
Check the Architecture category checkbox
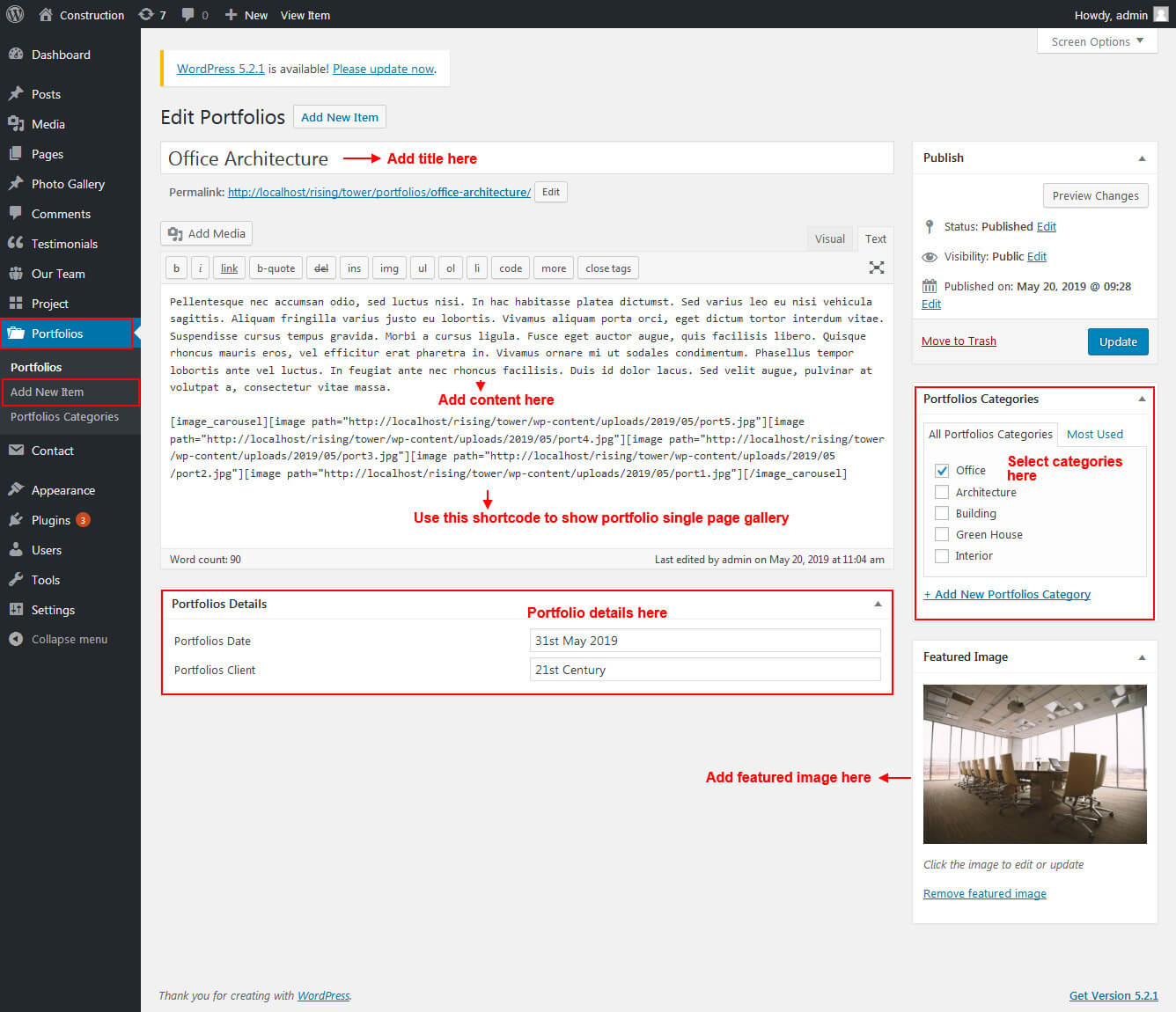[942, 493]
